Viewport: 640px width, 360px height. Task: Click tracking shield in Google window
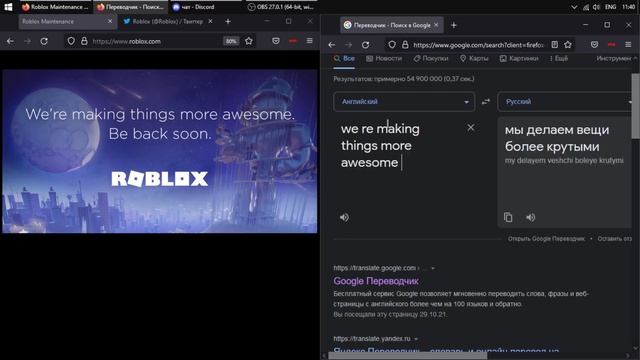(x=392, y=45)
